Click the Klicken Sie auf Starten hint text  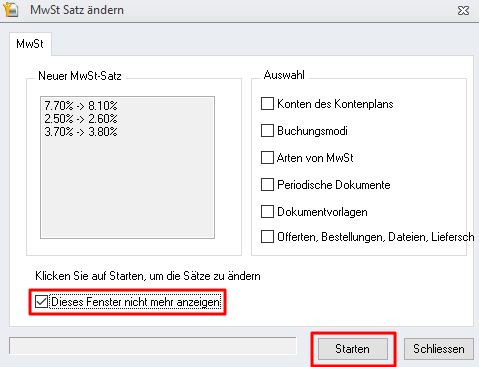(148, 276)
